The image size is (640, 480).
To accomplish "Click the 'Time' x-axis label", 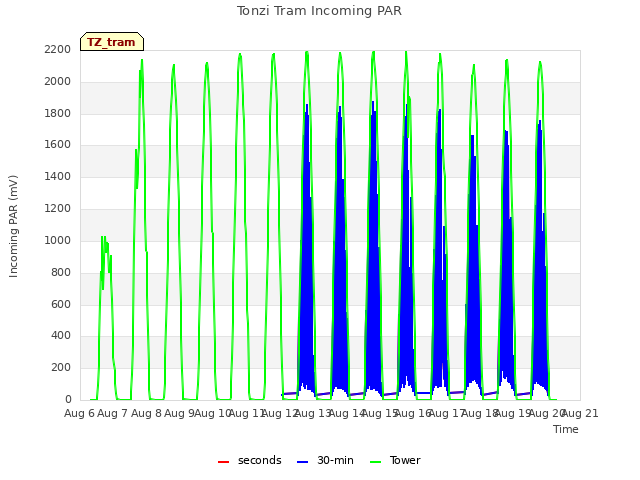I will coord(566,429).
